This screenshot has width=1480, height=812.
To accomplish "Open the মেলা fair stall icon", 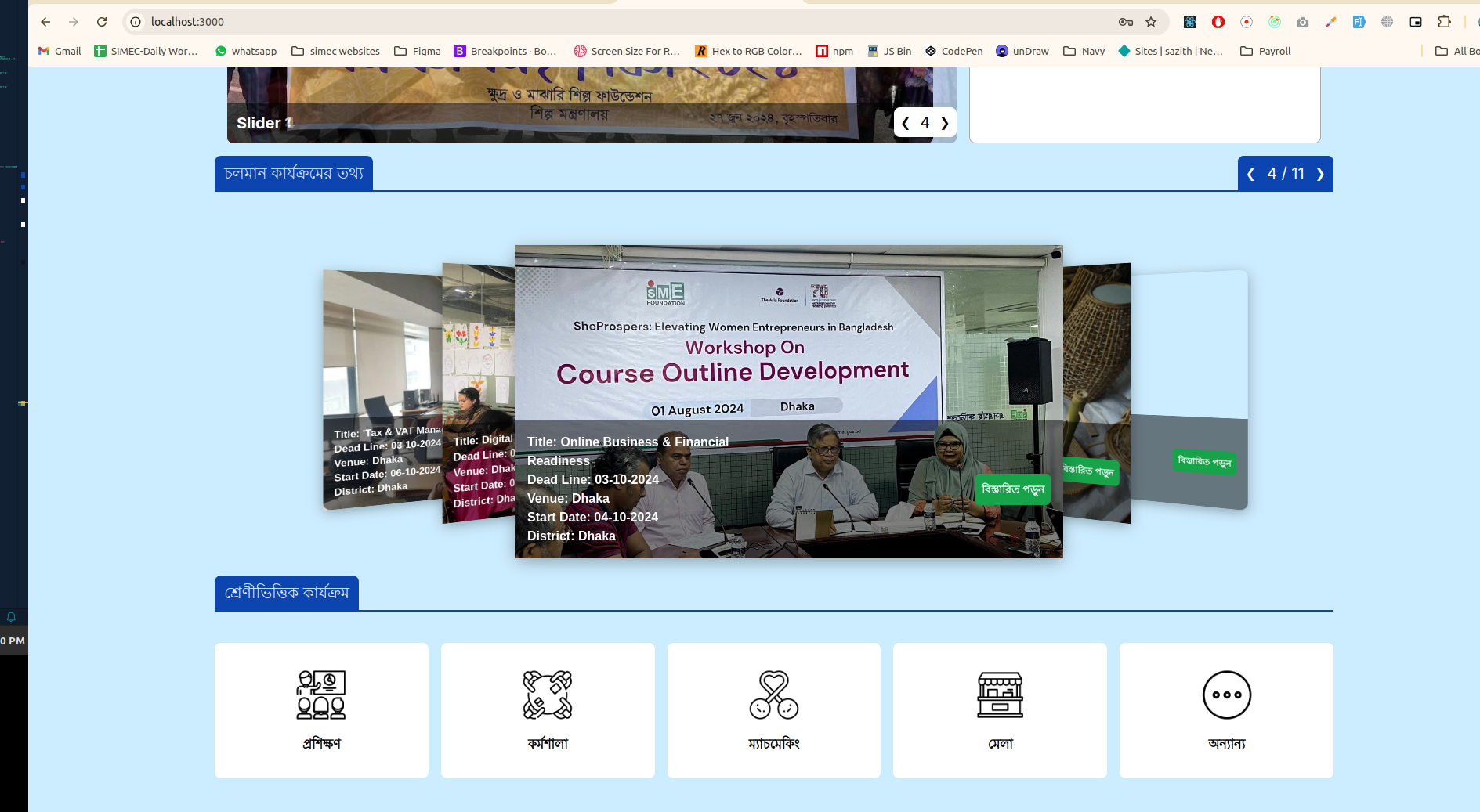I will [x=1000, y=695].
